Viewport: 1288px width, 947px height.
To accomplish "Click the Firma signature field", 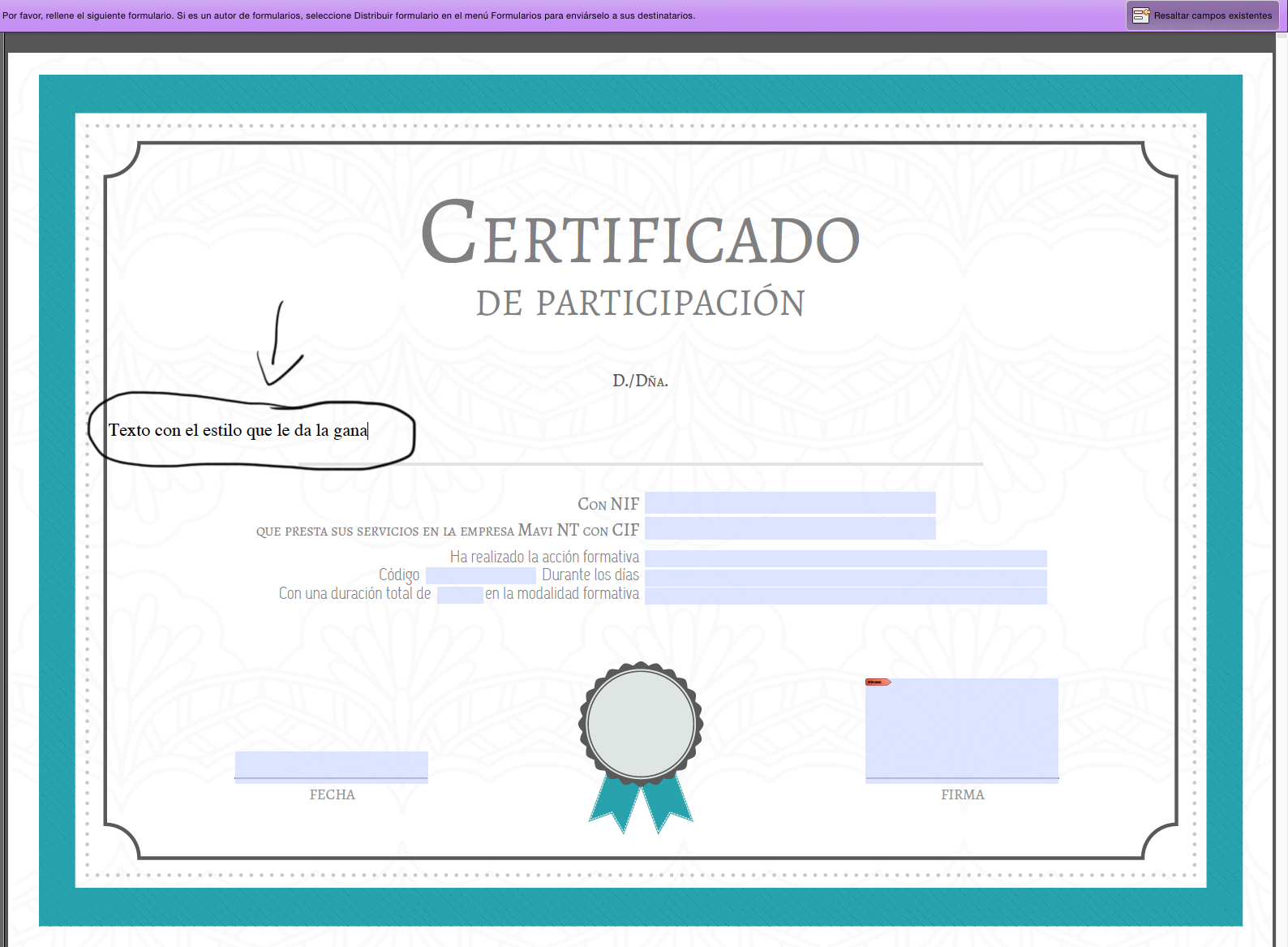I will click(962, 730).
